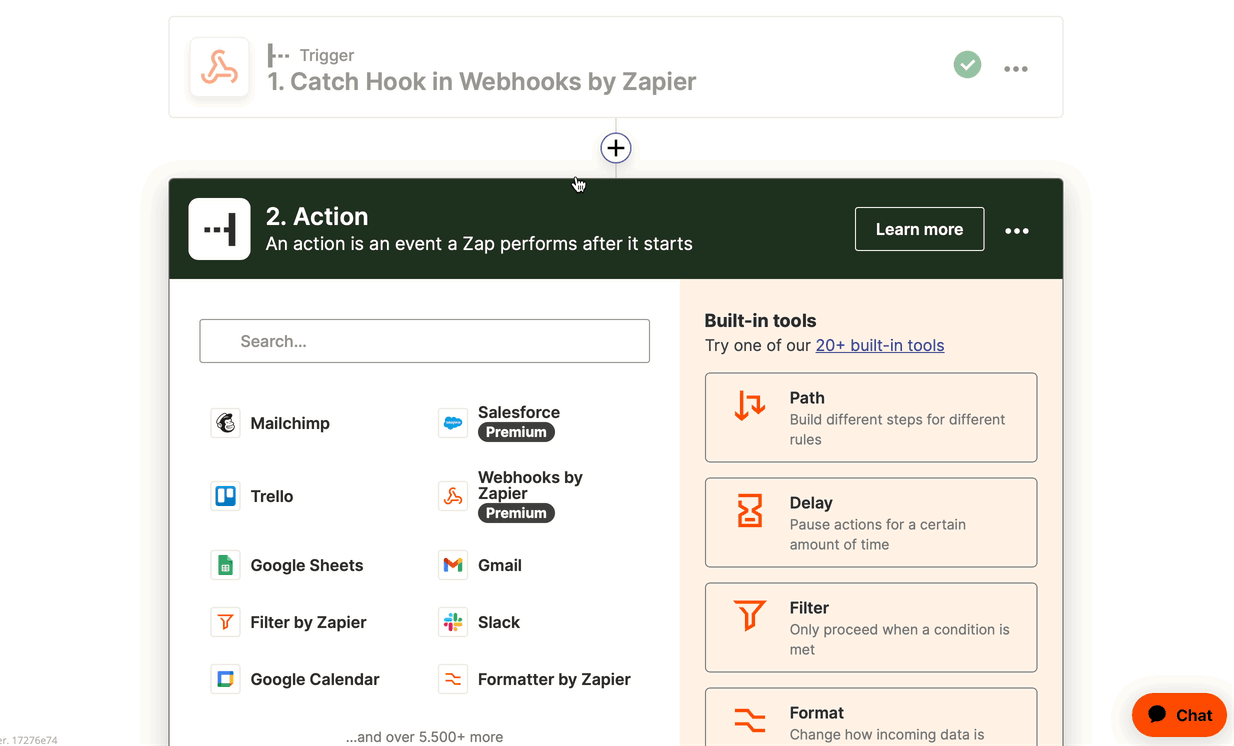Pick the Gmail app icon

tap(453, 565)
